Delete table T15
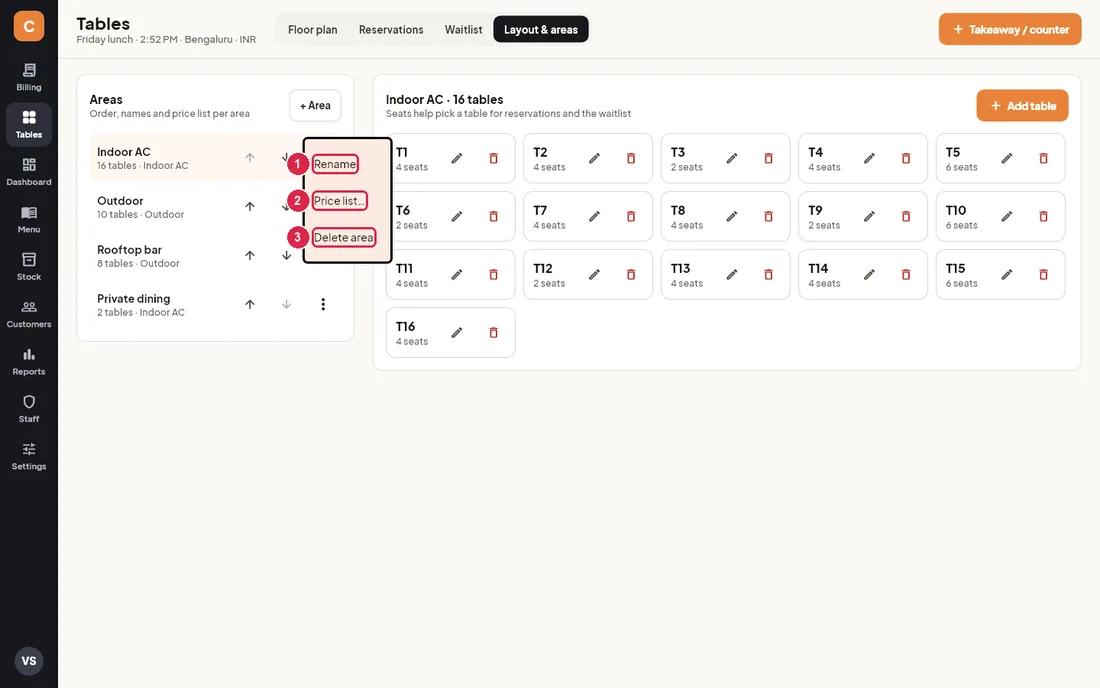This screenshot has width=1100, height=688. pyautogui.click(x=1043, y=275)
